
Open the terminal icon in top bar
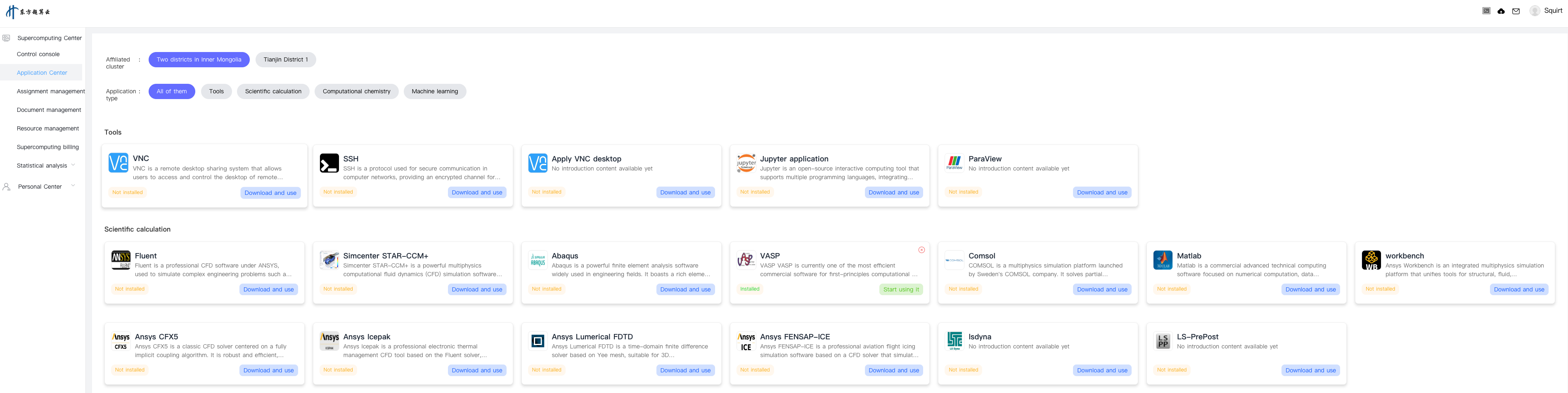click(x=1486, y=11)
